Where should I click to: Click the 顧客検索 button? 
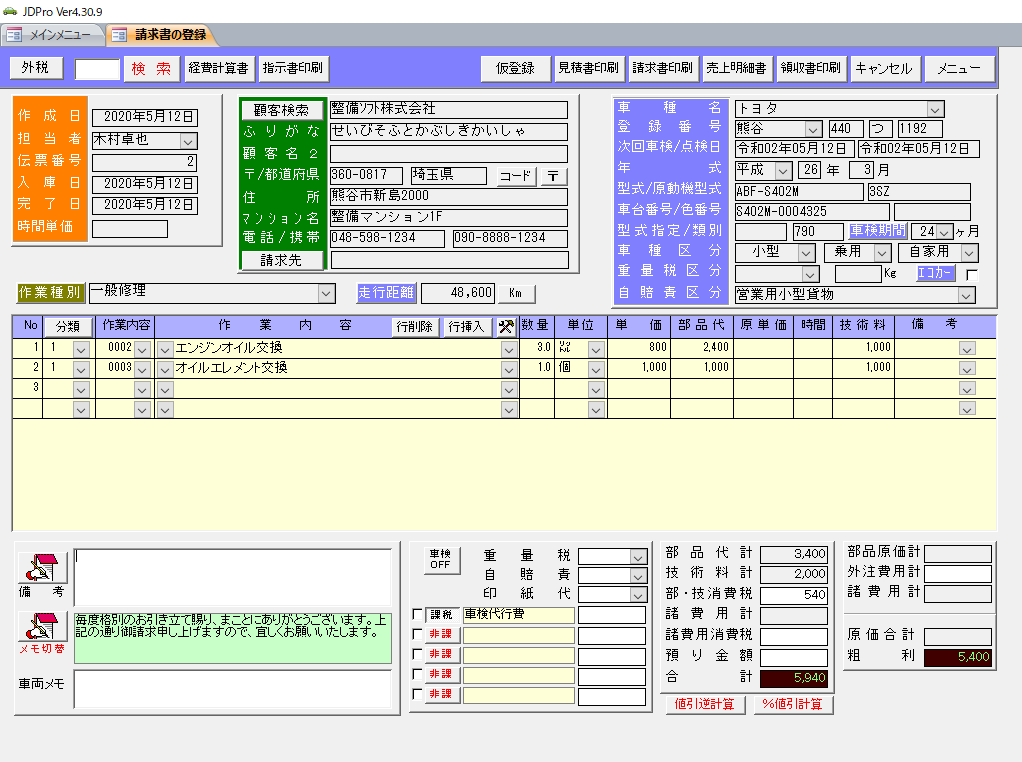282,110
